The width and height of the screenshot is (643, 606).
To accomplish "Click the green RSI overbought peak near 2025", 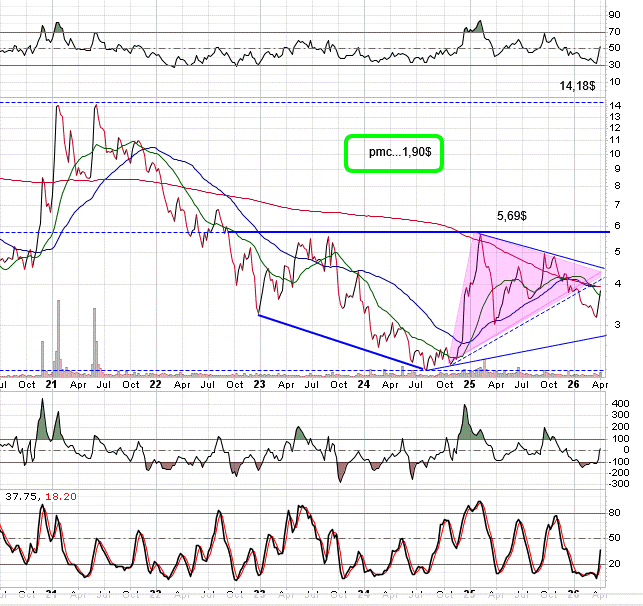I will click(x=480, y=26).
